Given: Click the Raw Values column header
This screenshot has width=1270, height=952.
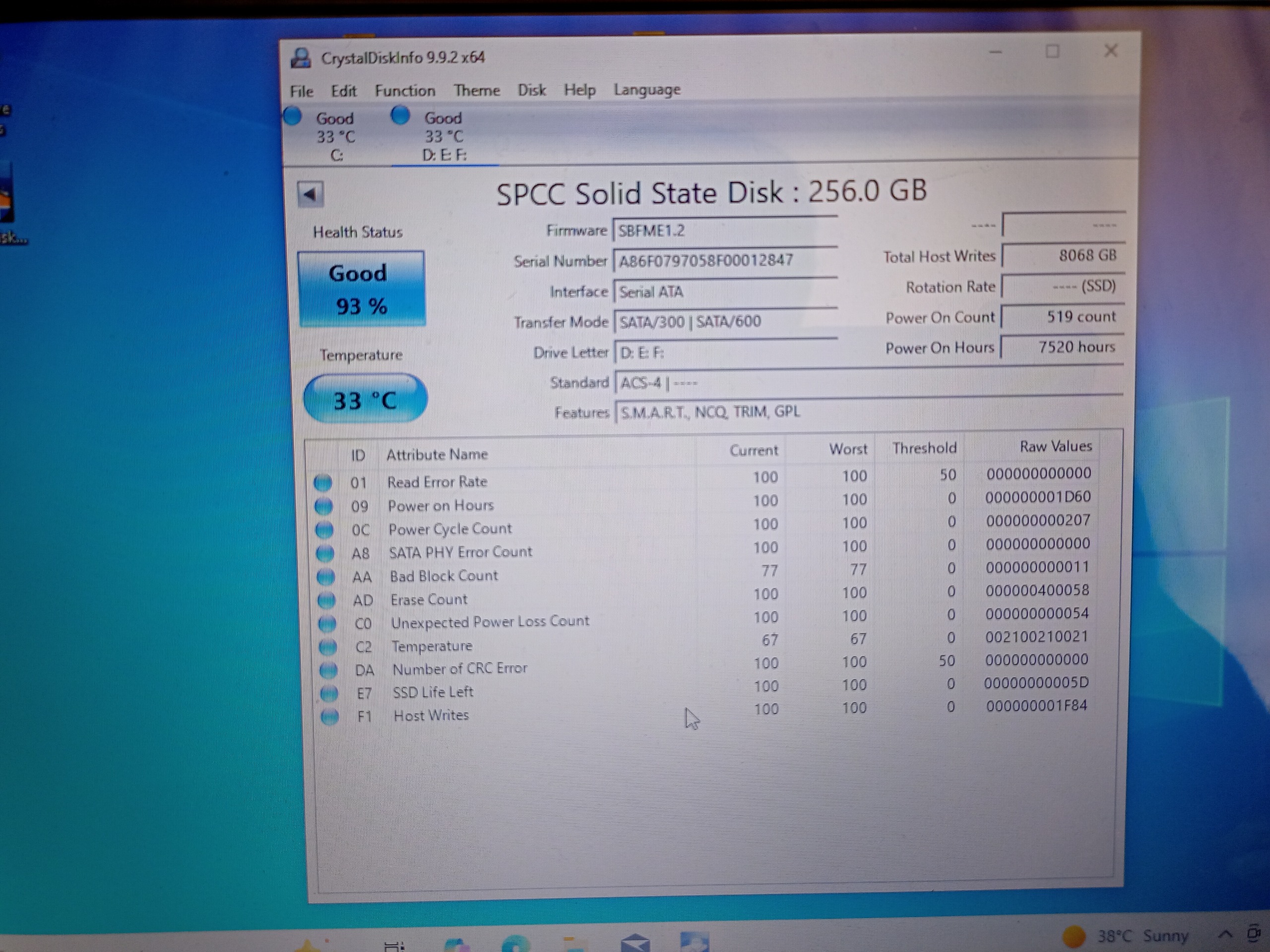Looking at the screenshot, I should pos(1056,446).
